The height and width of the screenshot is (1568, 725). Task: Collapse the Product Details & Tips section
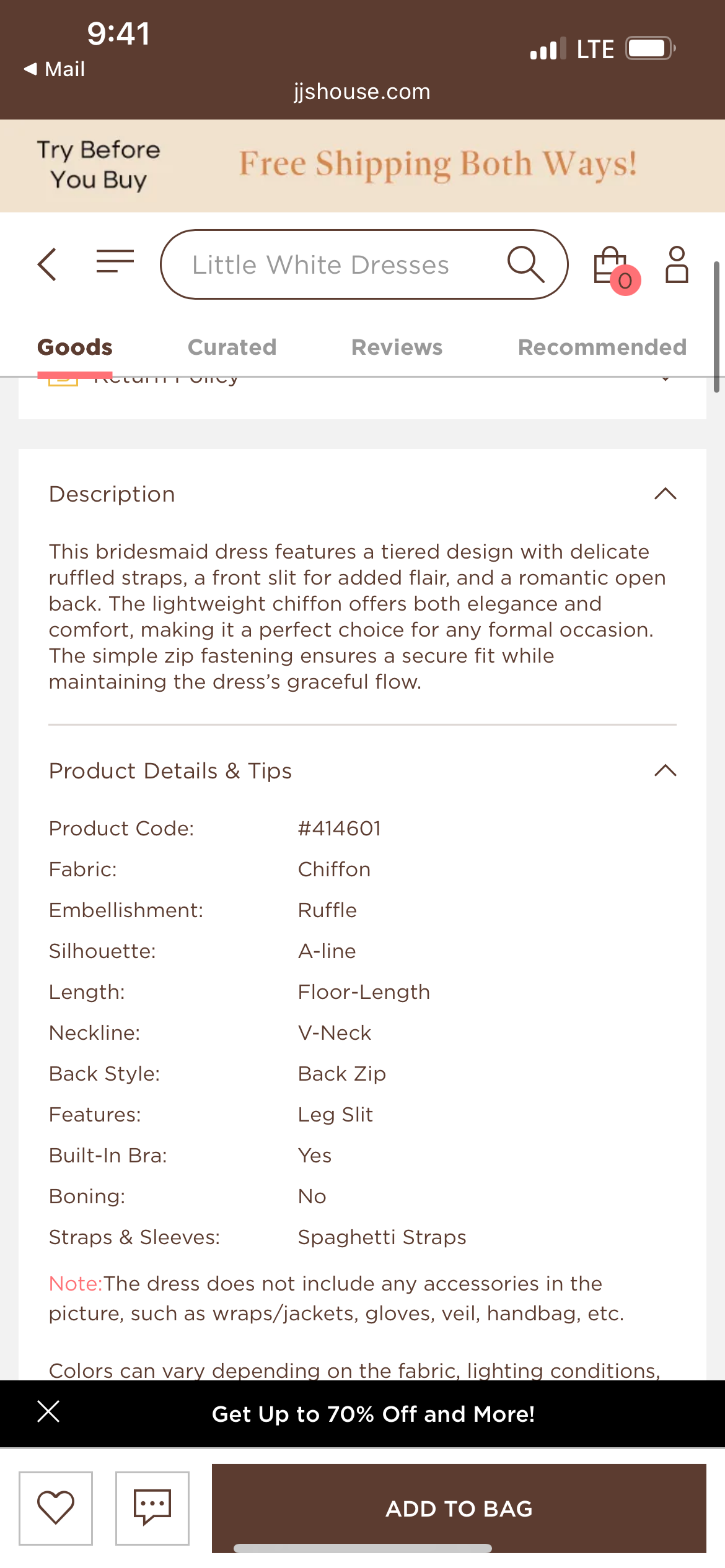[x=666, y=771]
